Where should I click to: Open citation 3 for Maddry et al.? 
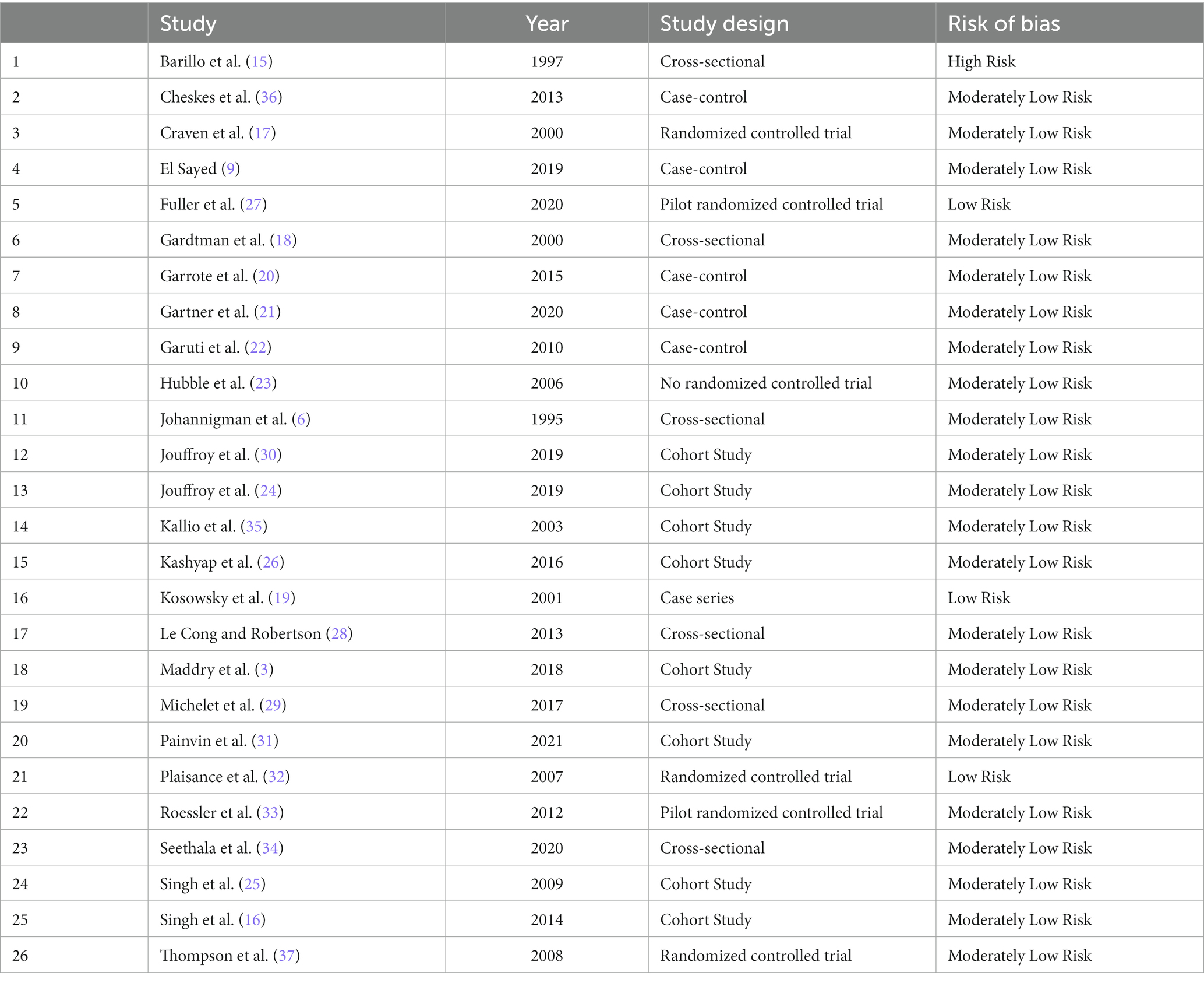tap(264, 669)
